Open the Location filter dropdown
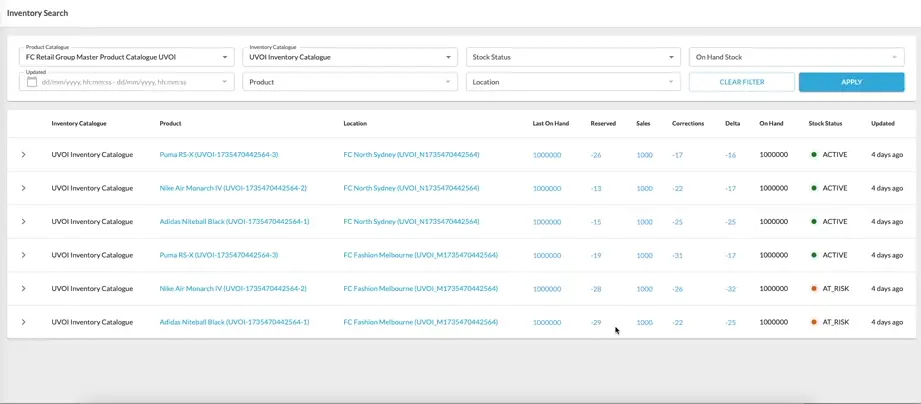This screenshot has width=921, height=404. coord(573,82)
